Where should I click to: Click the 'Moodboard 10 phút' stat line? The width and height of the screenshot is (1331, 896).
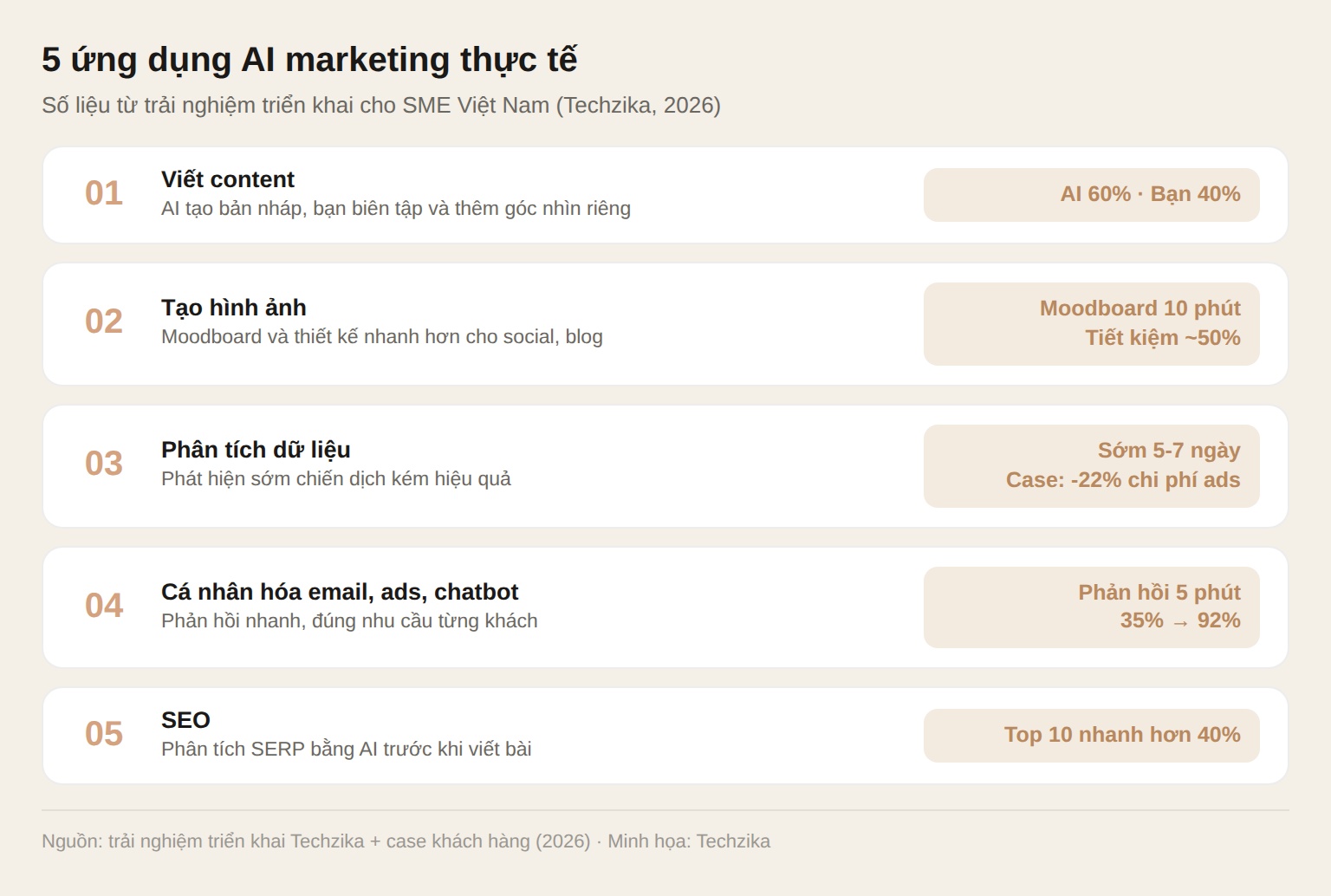pyautogui.click(x=1140, y=308)
